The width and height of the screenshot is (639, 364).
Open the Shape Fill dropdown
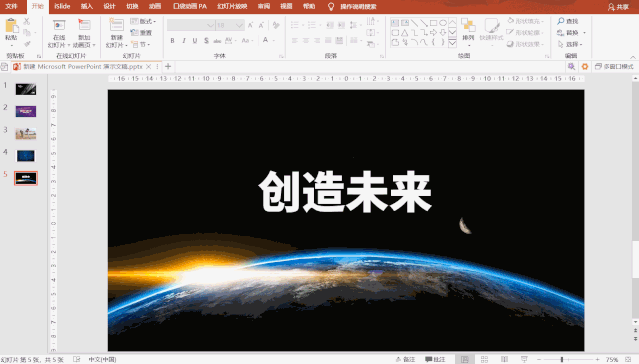click(x=526, y=21)
